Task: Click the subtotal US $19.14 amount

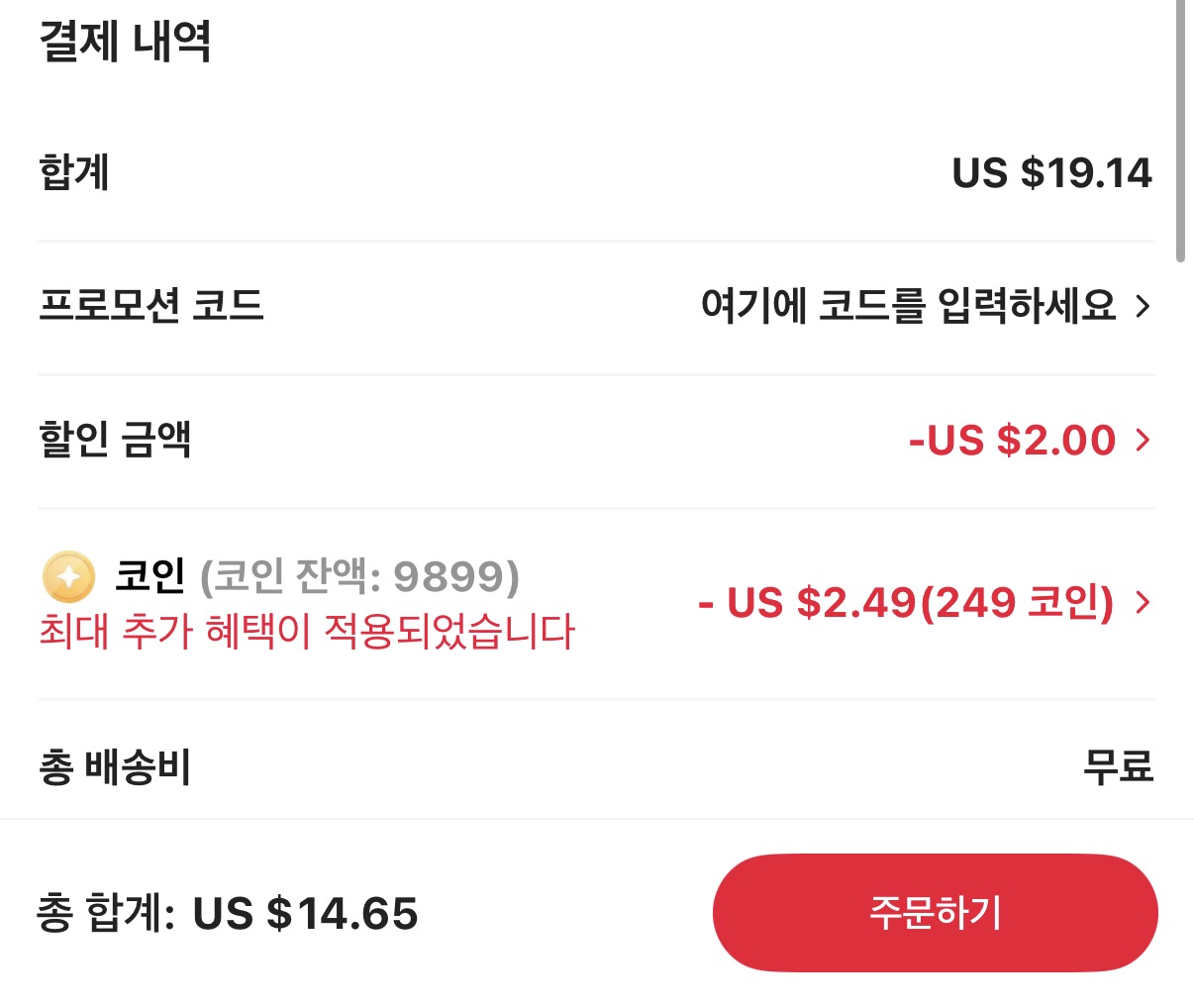Action: [x=1051, y=173]
